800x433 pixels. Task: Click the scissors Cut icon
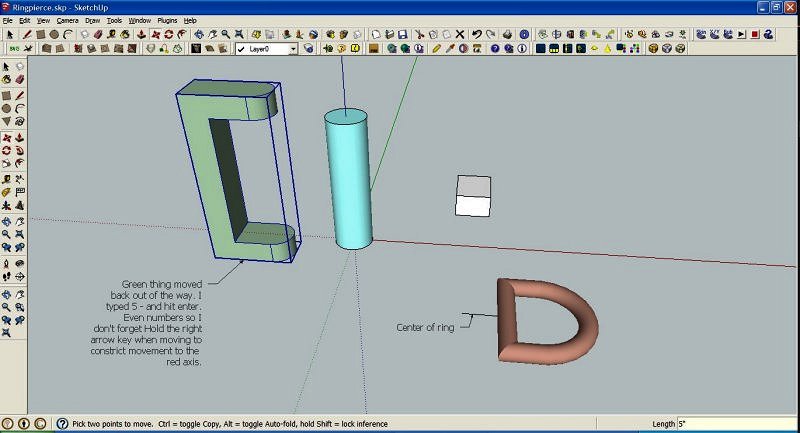tap(417, 34)
